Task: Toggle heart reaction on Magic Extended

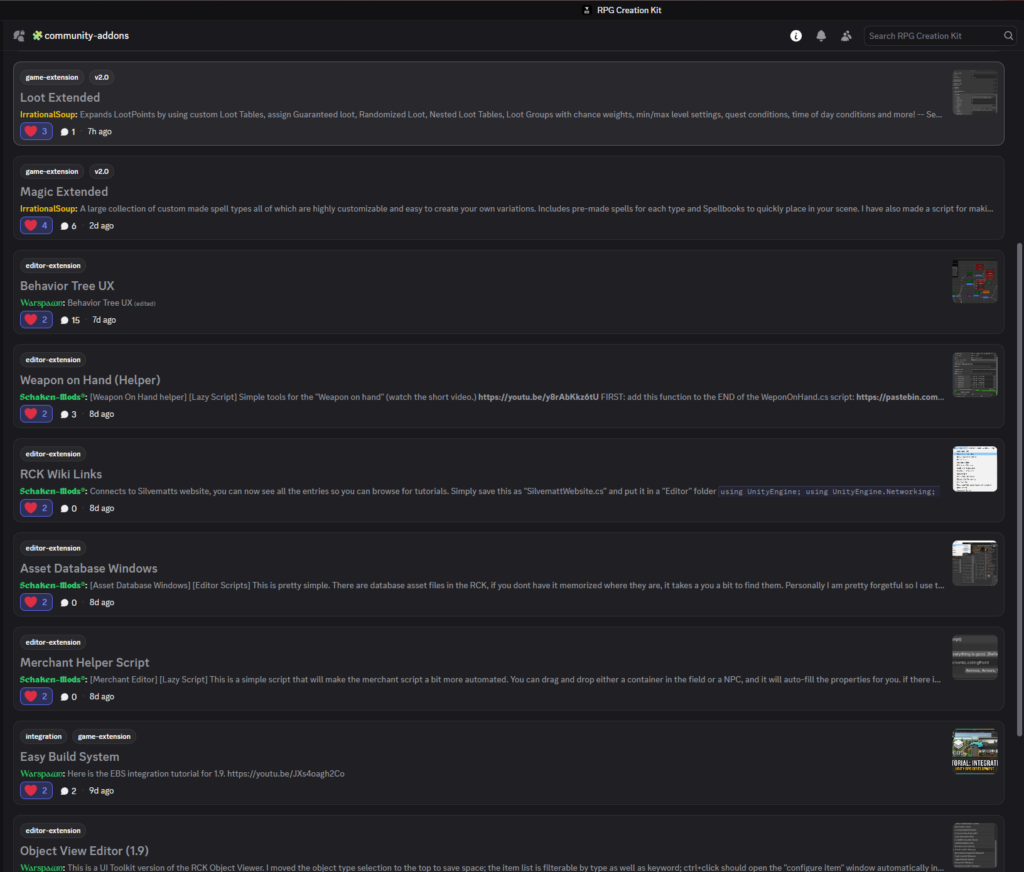Action: 36,226
